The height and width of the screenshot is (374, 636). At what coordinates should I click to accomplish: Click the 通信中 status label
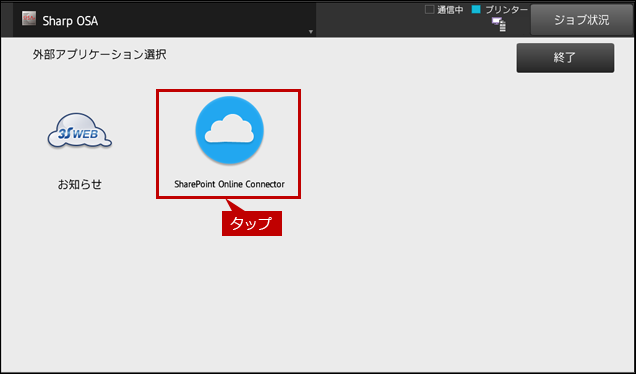tap(450, 10)
